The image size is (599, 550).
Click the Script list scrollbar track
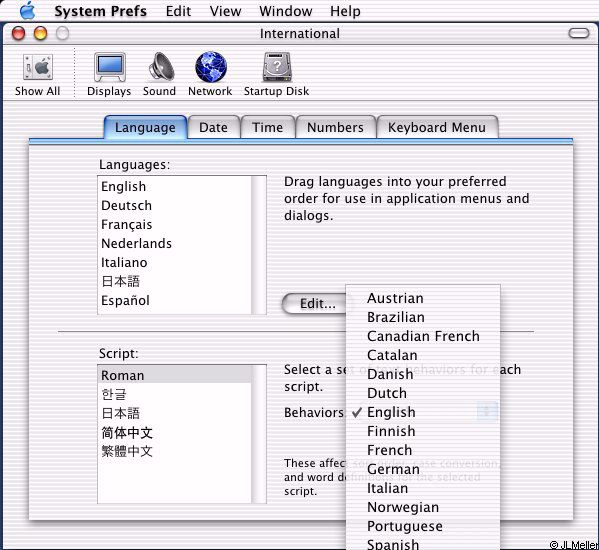[x=259, y=434]
